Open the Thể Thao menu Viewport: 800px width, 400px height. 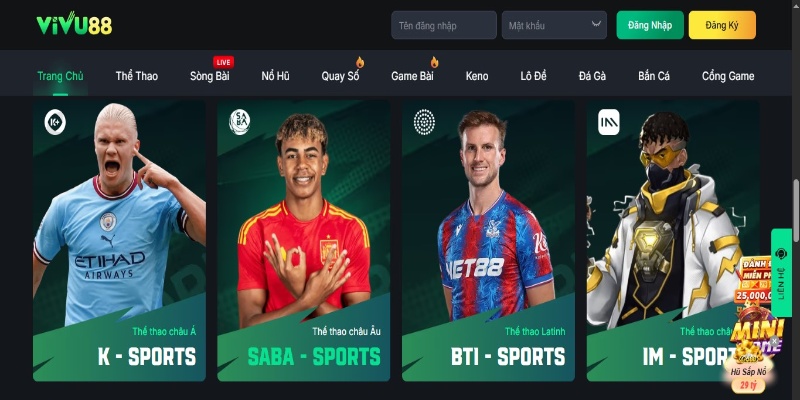[137, 76]
